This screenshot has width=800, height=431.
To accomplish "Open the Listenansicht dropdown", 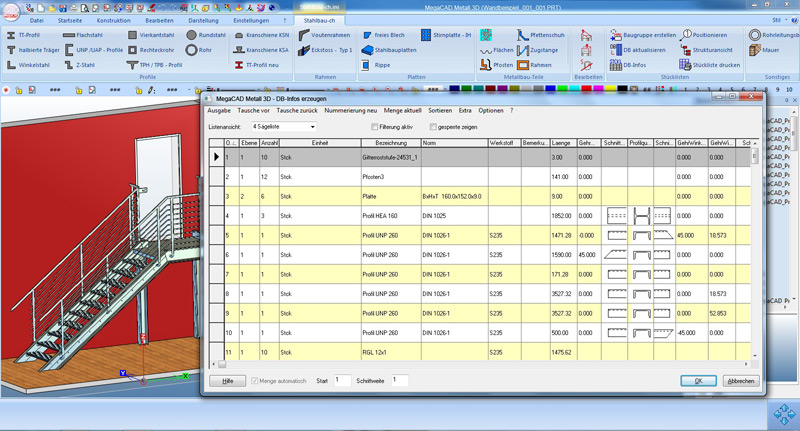I will coord(283,128).
